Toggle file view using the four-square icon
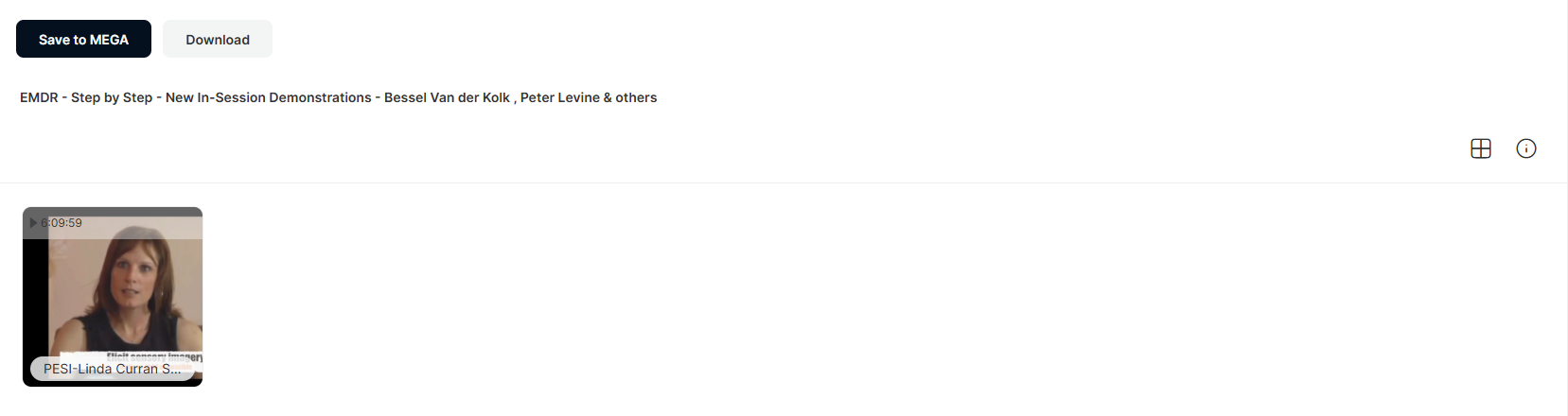The height and width of the screenshot is (416, 1568). 1481,148
